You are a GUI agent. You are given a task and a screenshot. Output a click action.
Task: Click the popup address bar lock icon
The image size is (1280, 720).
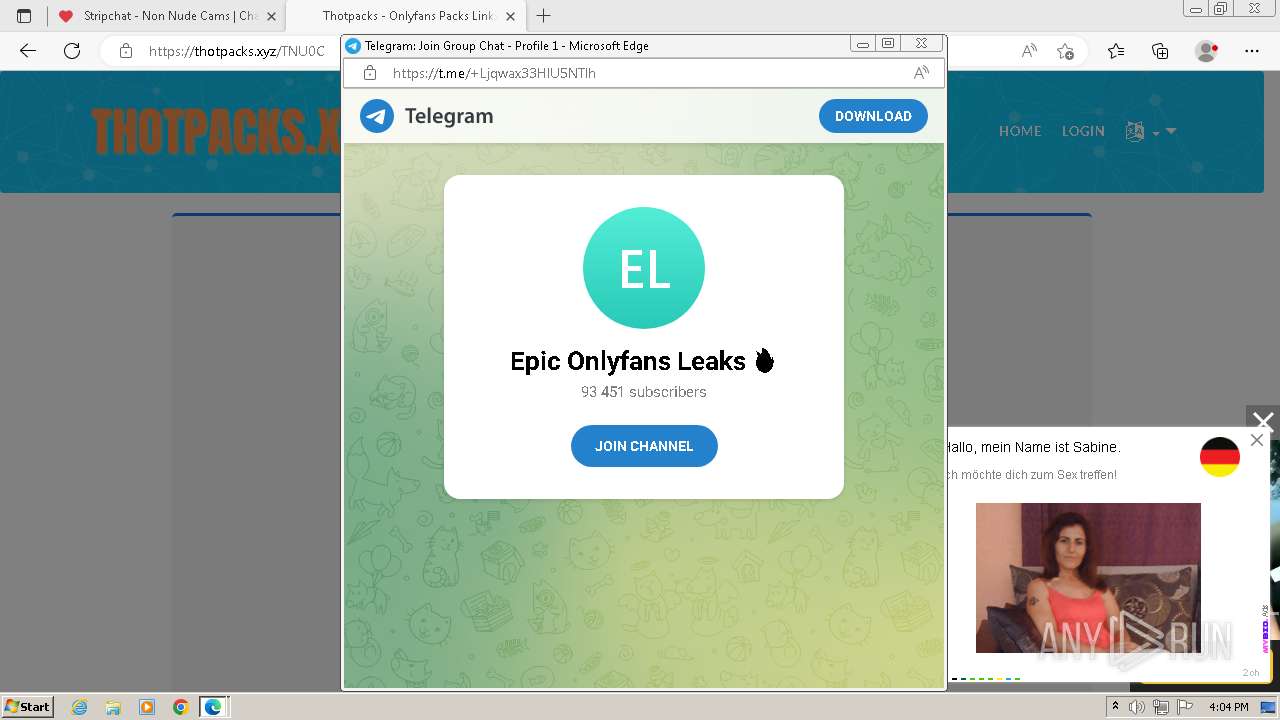[x=370, y=73]
